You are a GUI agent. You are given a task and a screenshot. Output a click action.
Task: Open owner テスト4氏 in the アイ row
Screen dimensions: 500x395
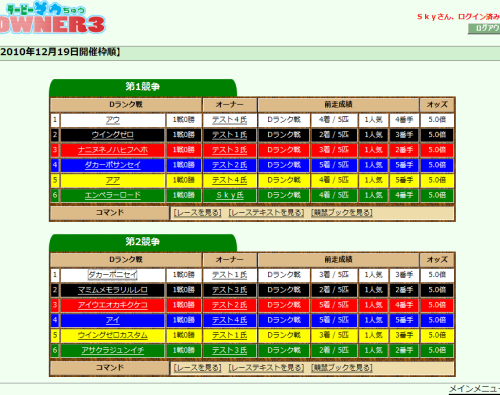(230, 320)
